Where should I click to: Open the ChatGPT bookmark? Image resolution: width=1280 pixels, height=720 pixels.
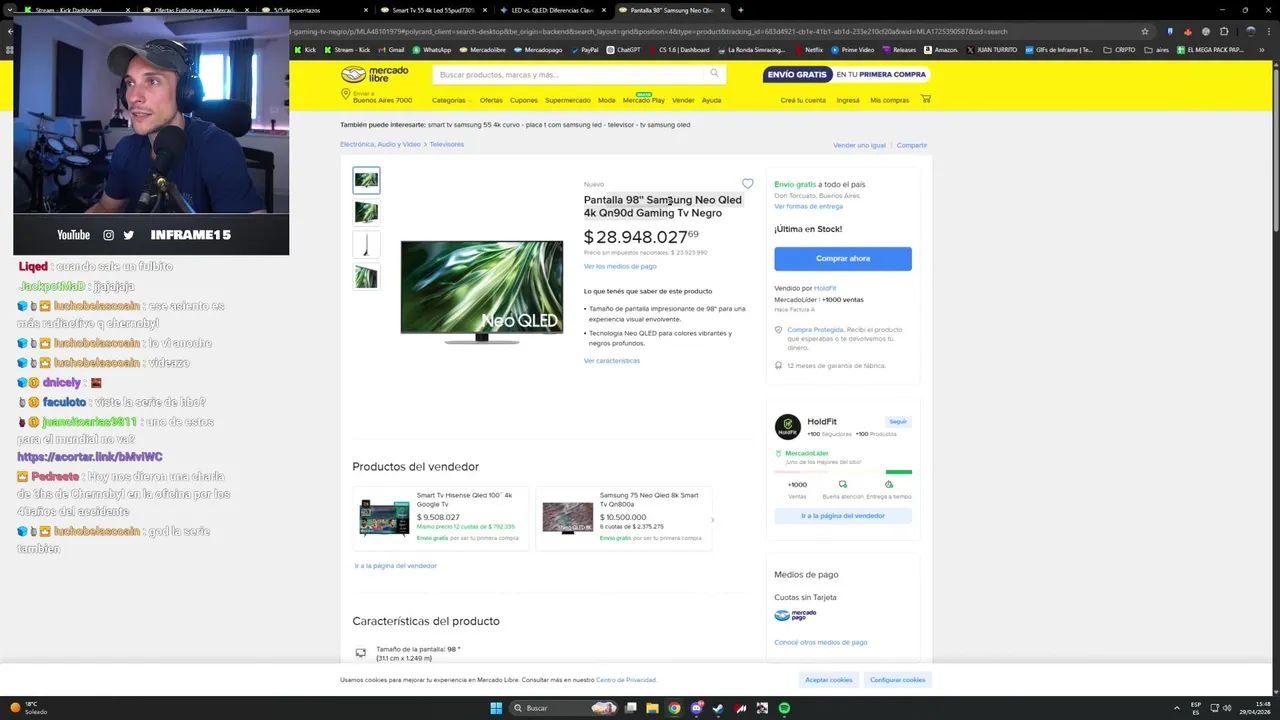[623, 49]
